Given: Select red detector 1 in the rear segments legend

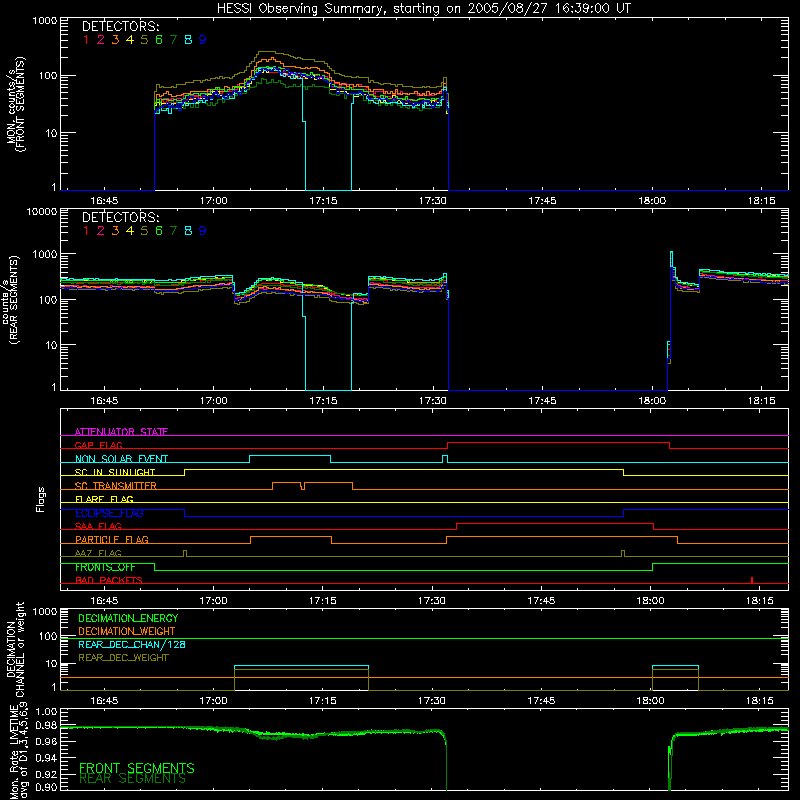Looking at the screenshot, I should point(86,231).
